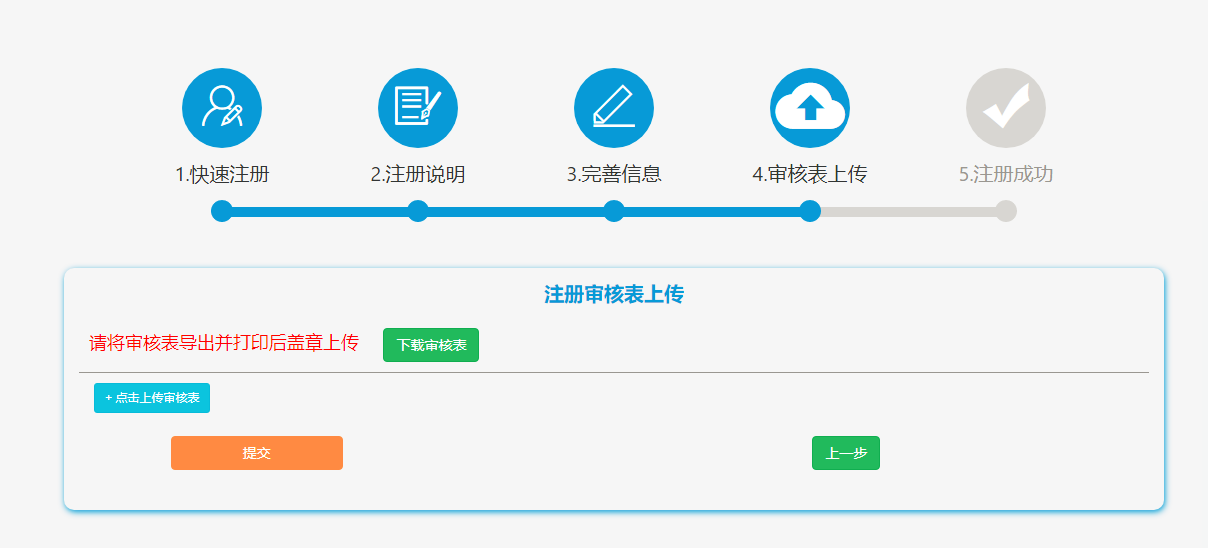Click the grey final progress dot
1208x548 pixels.
(1006, 211)
